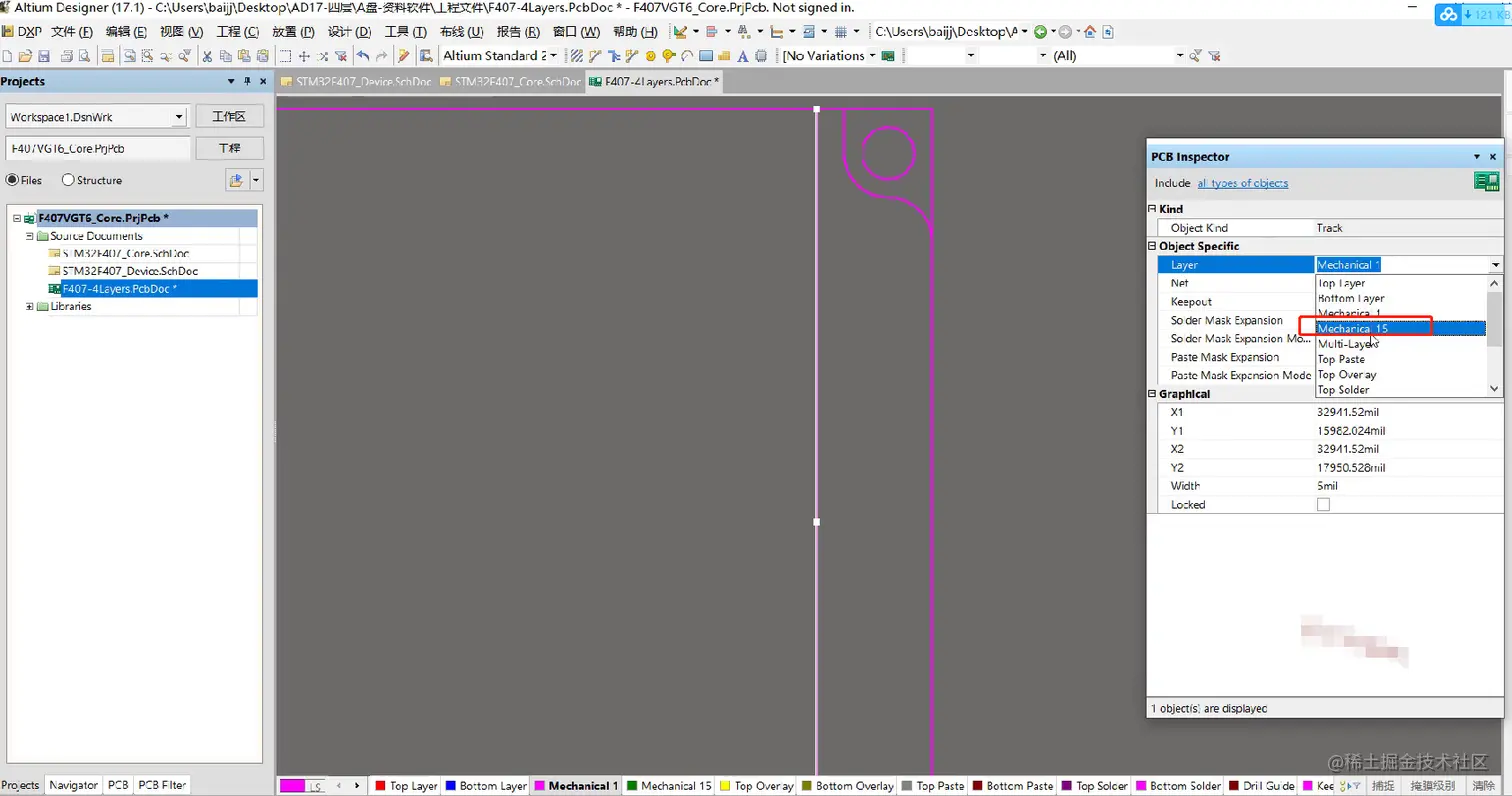Click the cross probe pencil icon
Image resolution: width=1512 pixels, height=796 pixels.
[404, 56]
